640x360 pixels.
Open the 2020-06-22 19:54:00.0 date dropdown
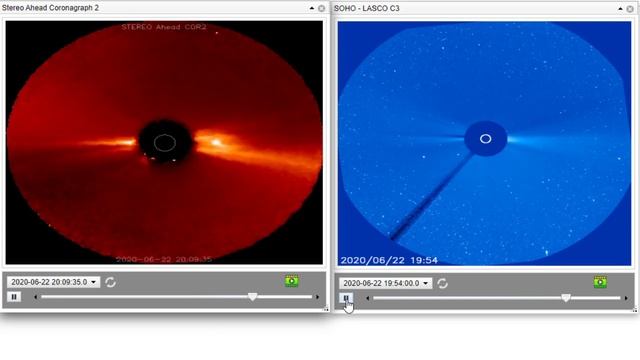[386, 283]
